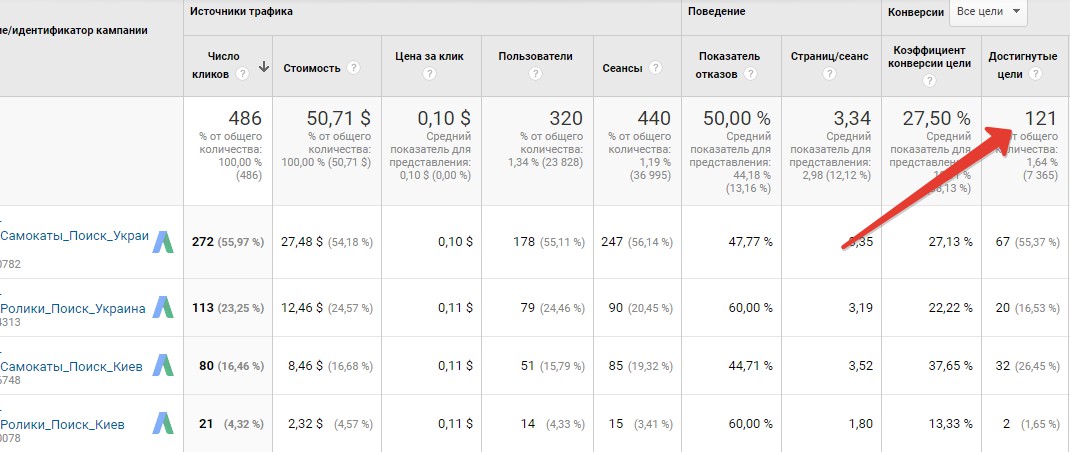Click total users value '320'

(566, 118)
